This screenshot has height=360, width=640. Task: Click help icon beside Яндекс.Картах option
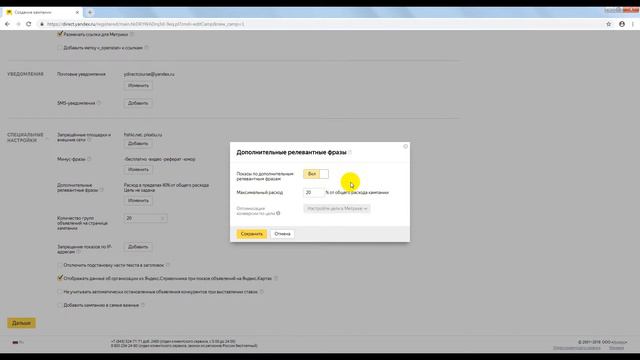pos(276,278)
